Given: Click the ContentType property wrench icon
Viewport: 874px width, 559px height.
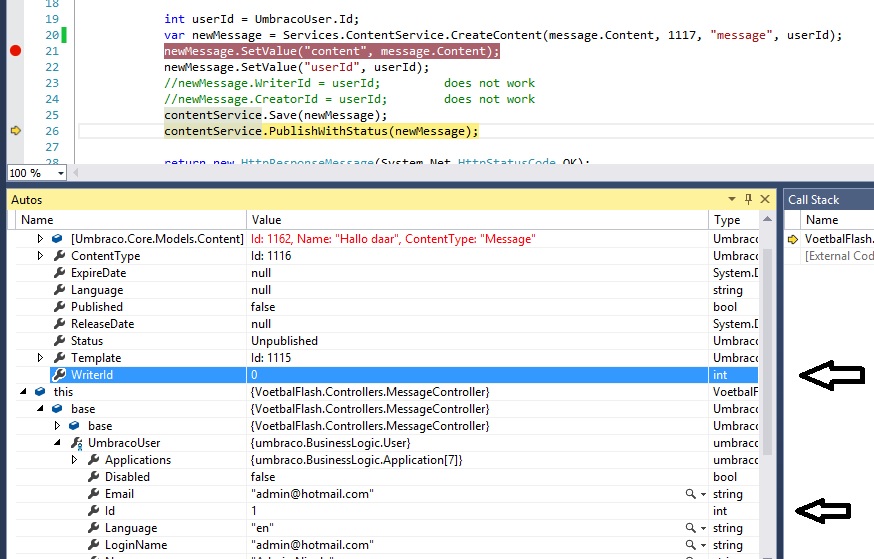Looking at the screenshot, I should pos(59,256).
